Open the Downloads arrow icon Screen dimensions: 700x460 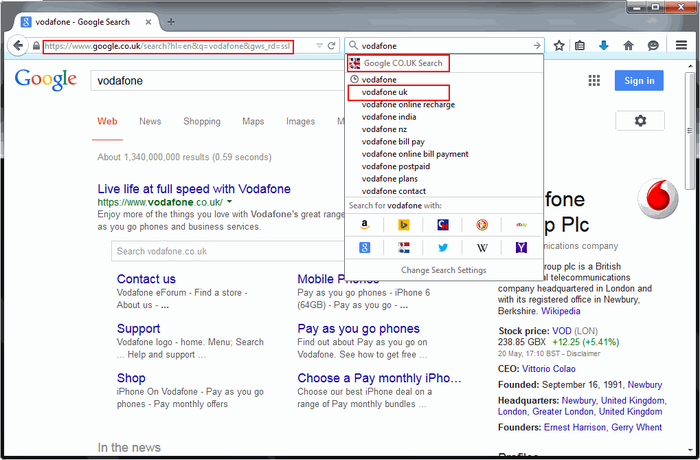(x=604, y=46)
